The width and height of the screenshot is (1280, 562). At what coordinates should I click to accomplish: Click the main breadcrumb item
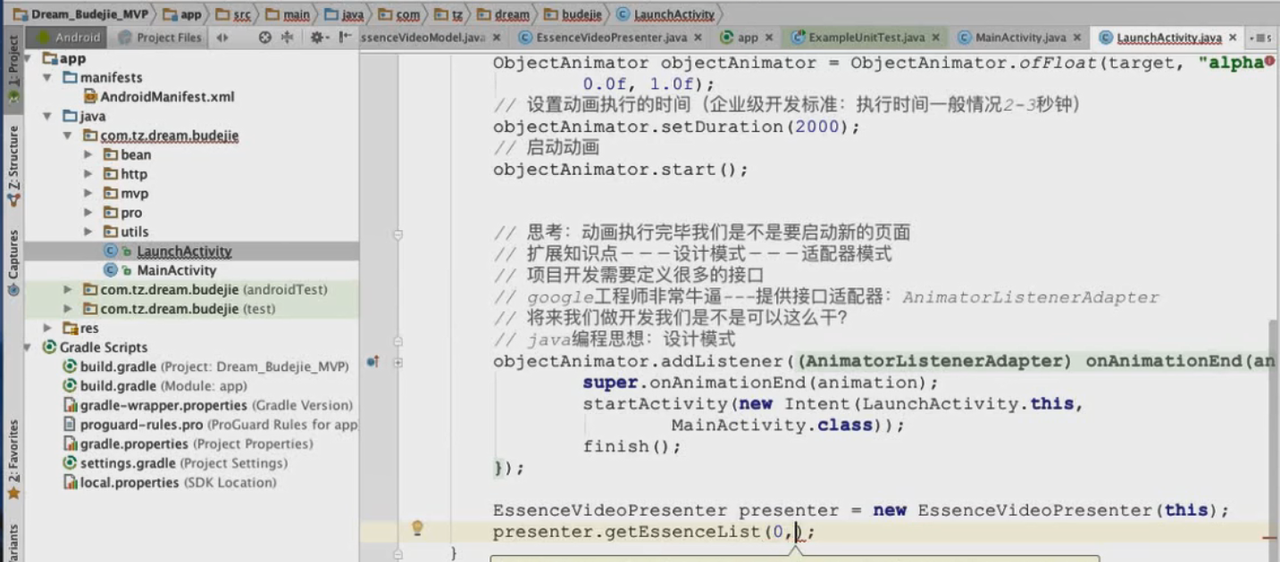[x=288, y=14]
